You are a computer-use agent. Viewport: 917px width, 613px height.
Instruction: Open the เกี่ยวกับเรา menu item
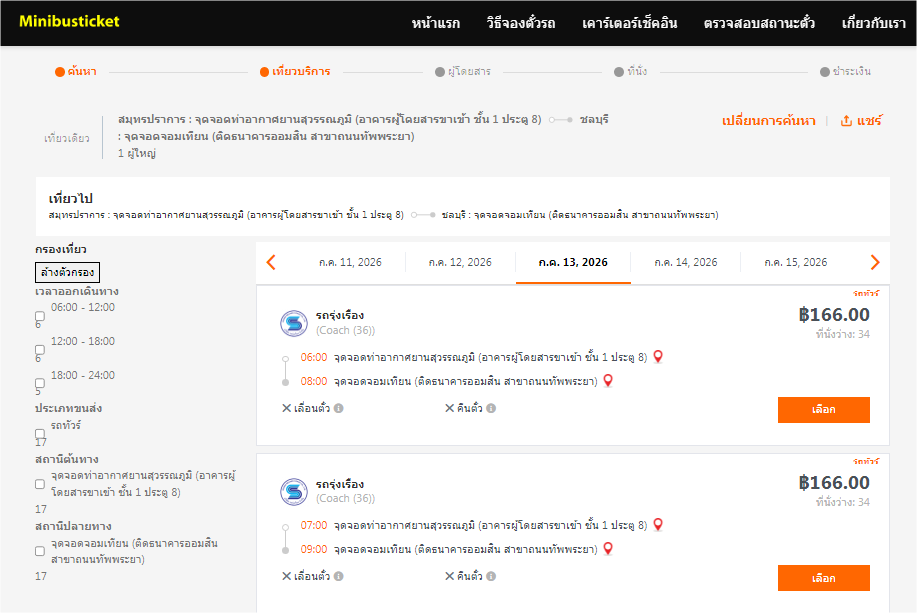click(x=874, y=23)
